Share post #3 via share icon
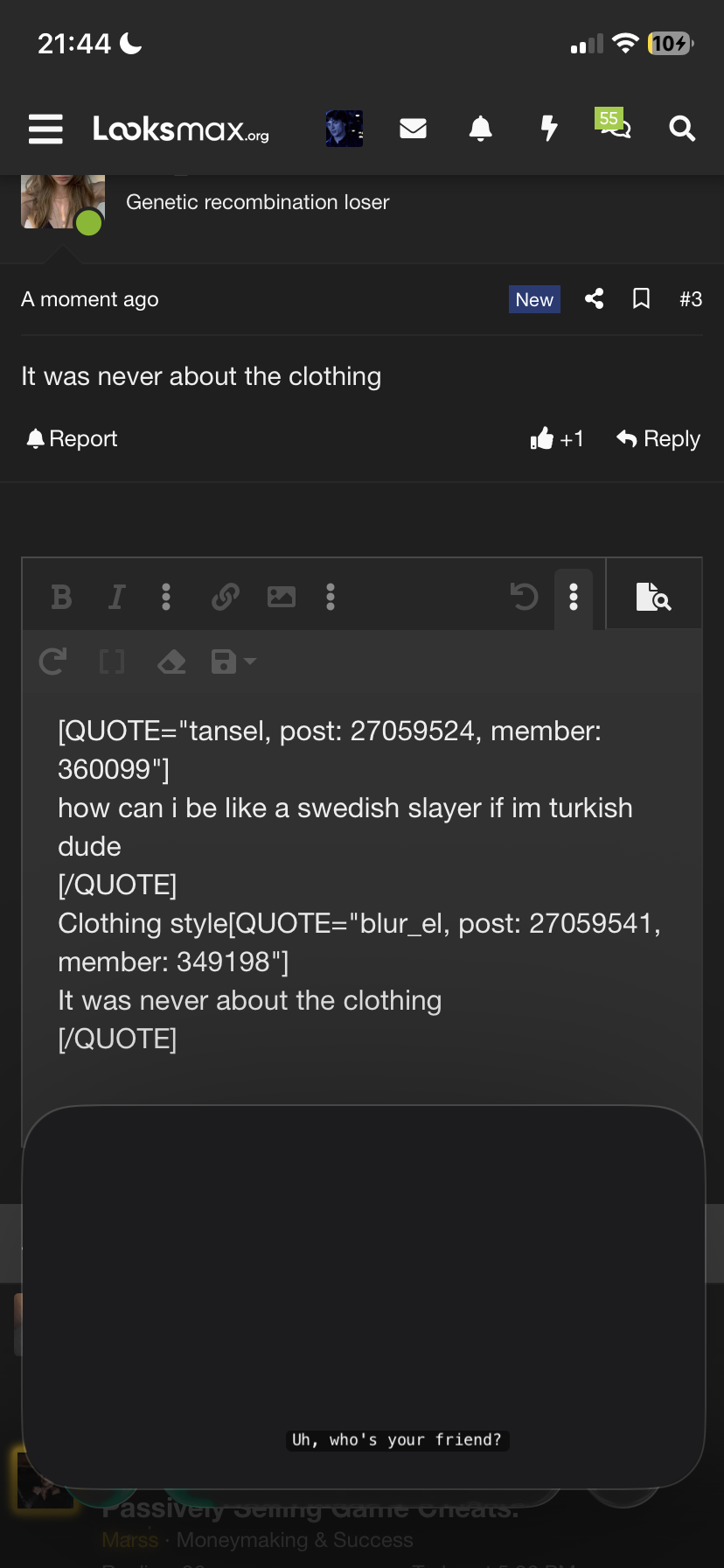Viewport: 724px width, 1568px height. pos(595,299)
